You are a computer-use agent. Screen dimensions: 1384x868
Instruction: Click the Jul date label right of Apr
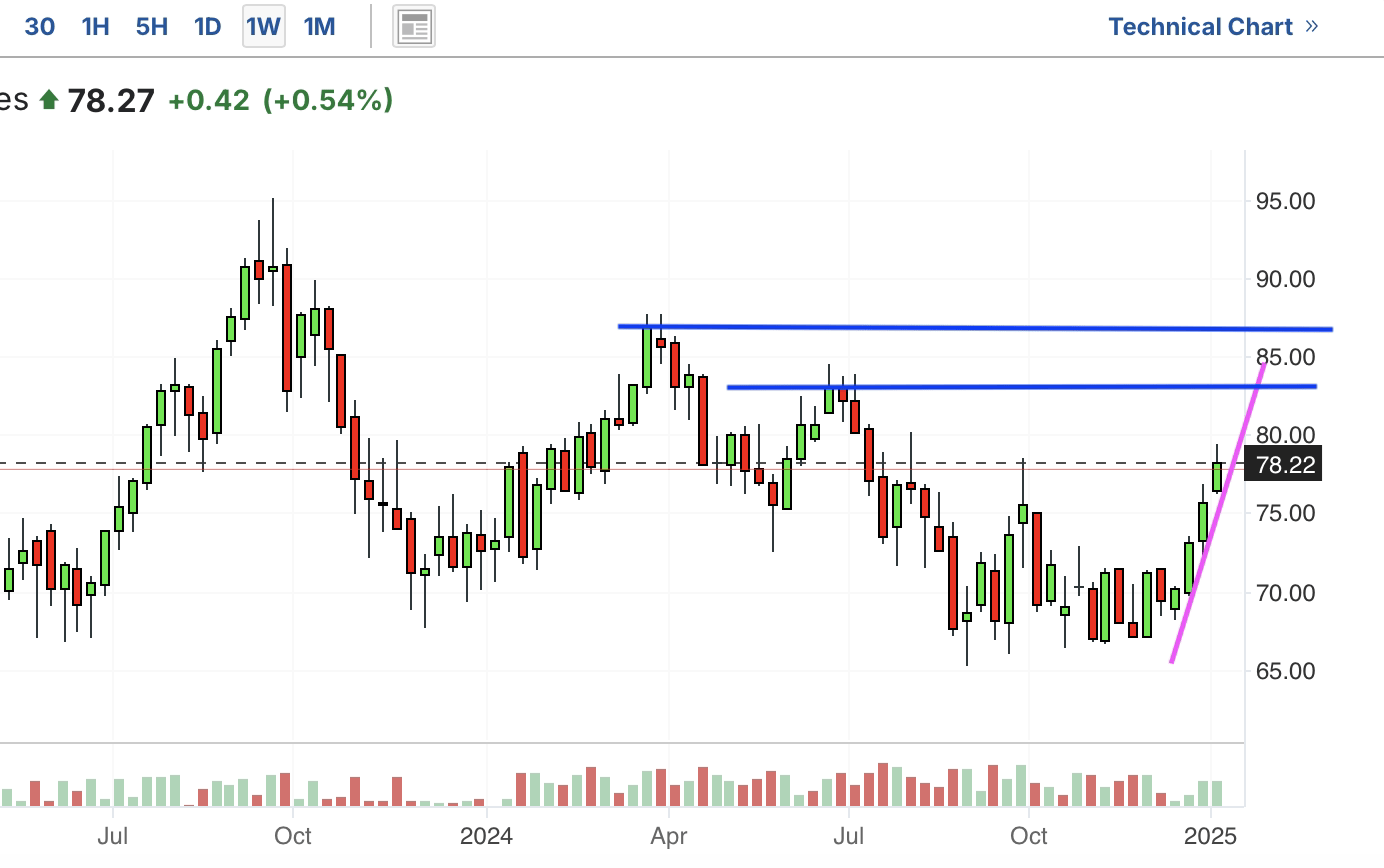(x=849, y=835)
